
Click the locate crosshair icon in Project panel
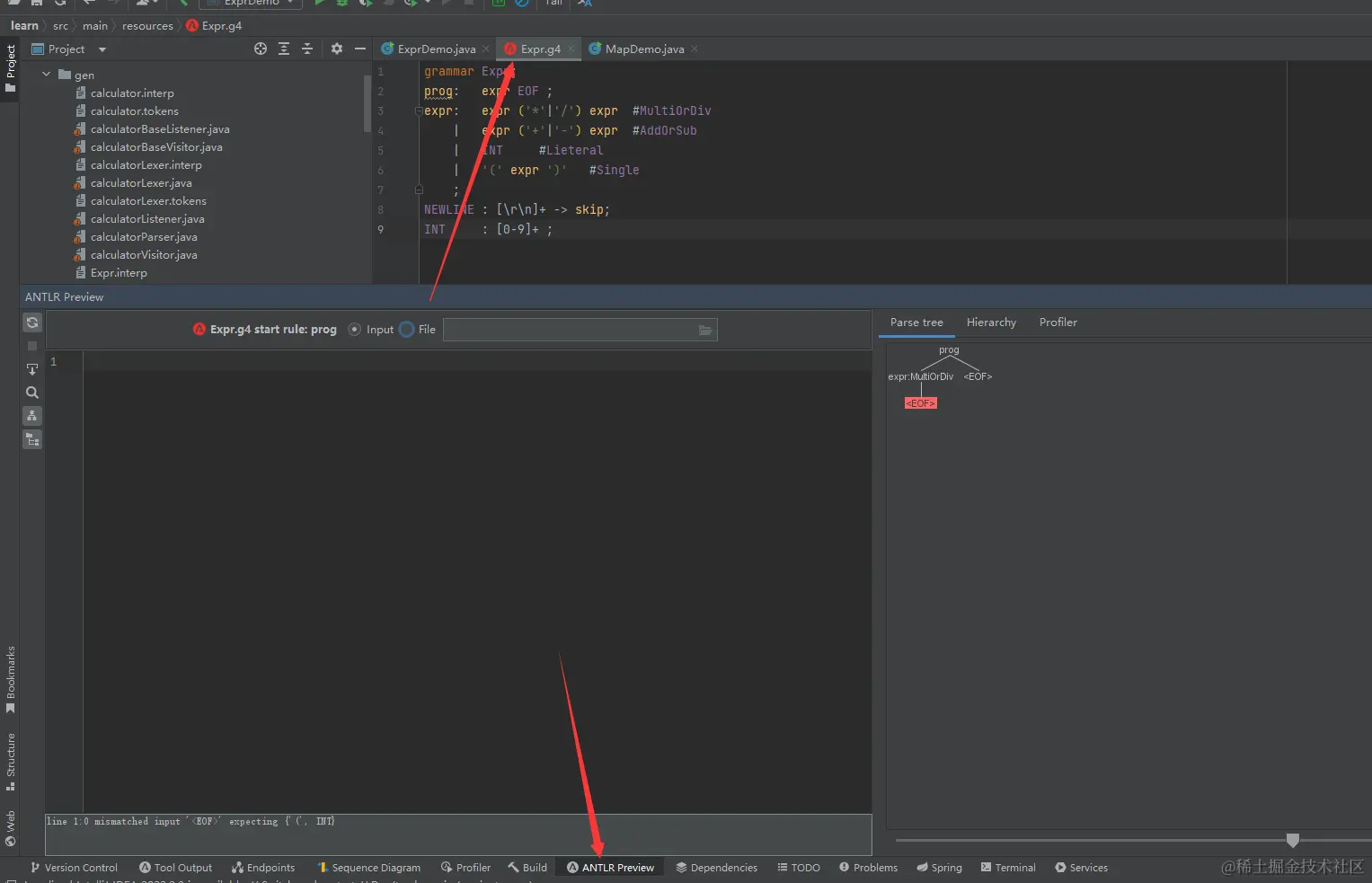[261, 49]
